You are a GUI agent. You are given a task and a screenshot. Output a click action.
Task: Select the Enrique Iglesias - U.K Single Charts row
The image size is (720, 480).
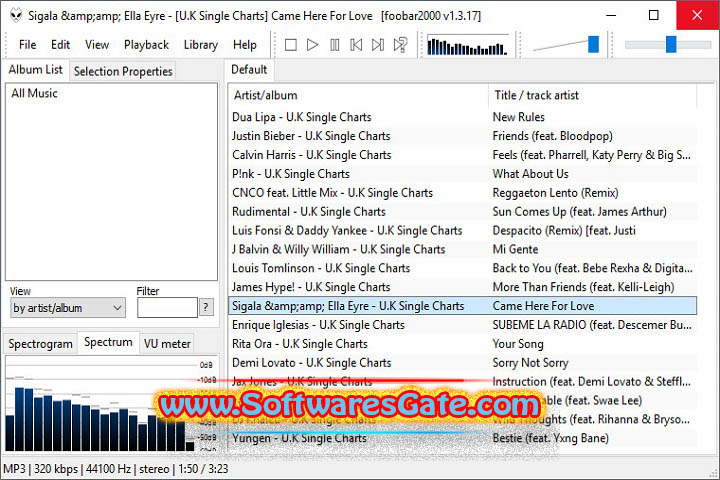pyautogui.click(x=462, y=325)
